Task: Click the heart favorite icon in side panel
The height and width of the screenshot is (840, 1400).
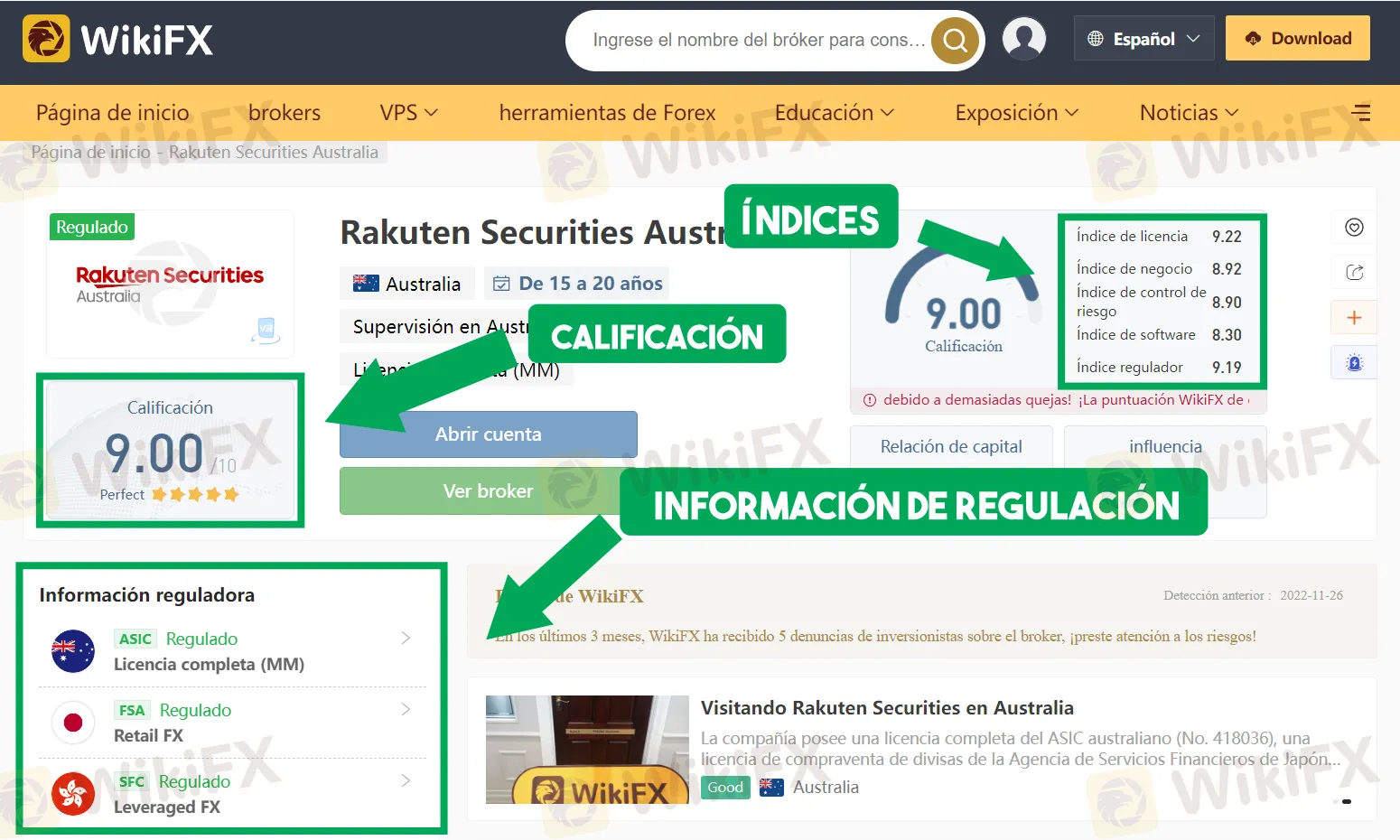Action: (x=1354, y=228)
